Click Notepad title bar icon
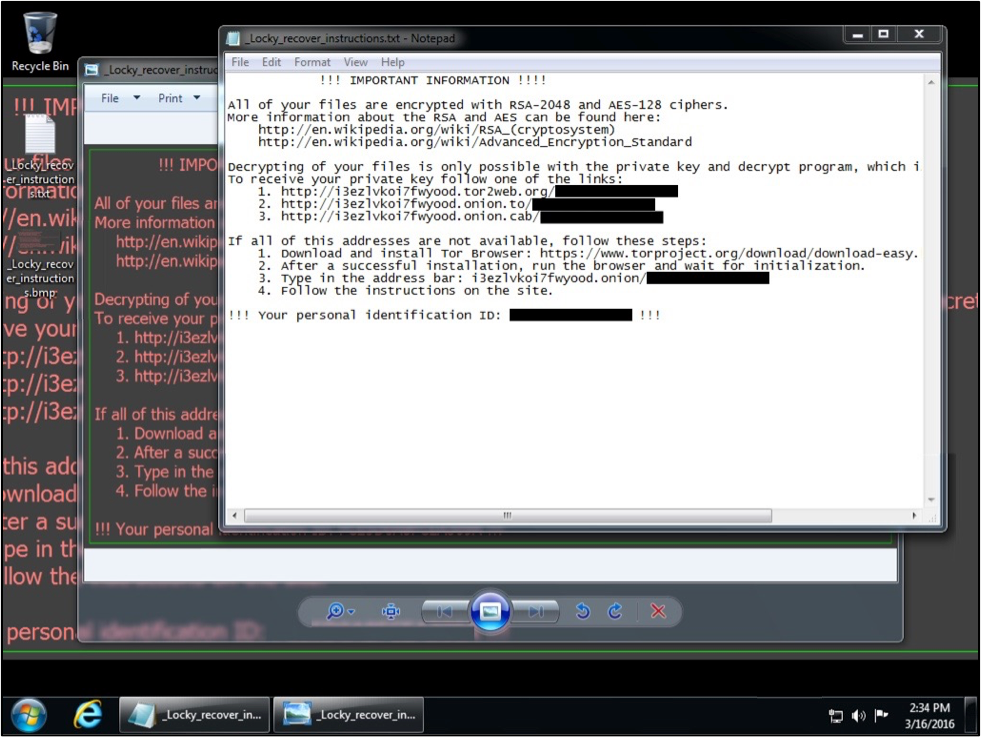 click(233, 38)
